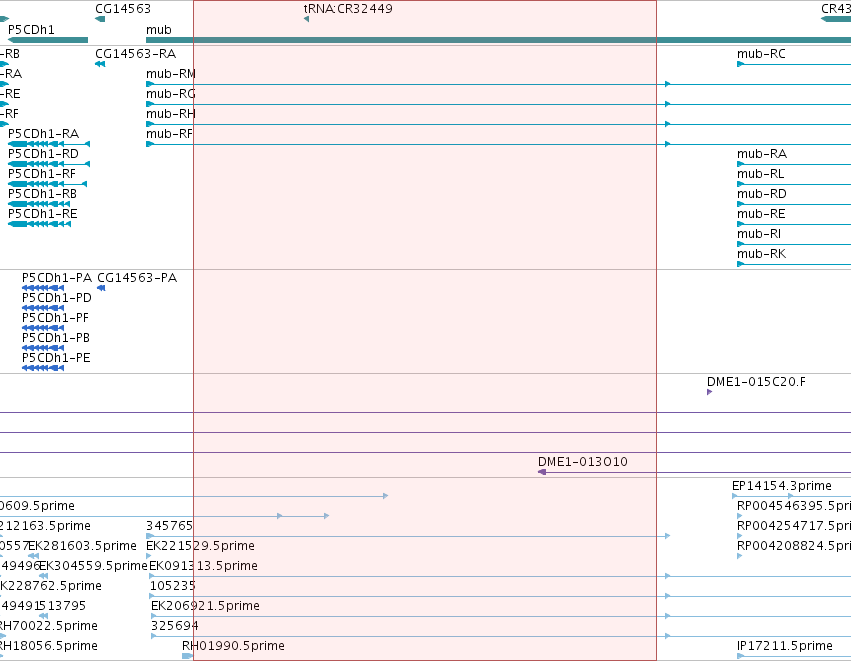Select the small tRNA:CR32449 arrow glyph
This screenshot has width=851, height=661.
[306, 20]
